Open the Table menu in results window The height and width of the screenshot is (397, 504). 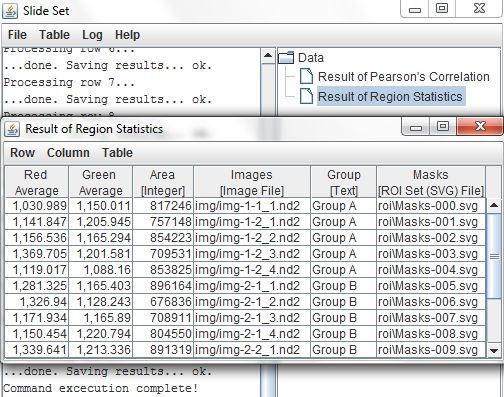point(117,153)
